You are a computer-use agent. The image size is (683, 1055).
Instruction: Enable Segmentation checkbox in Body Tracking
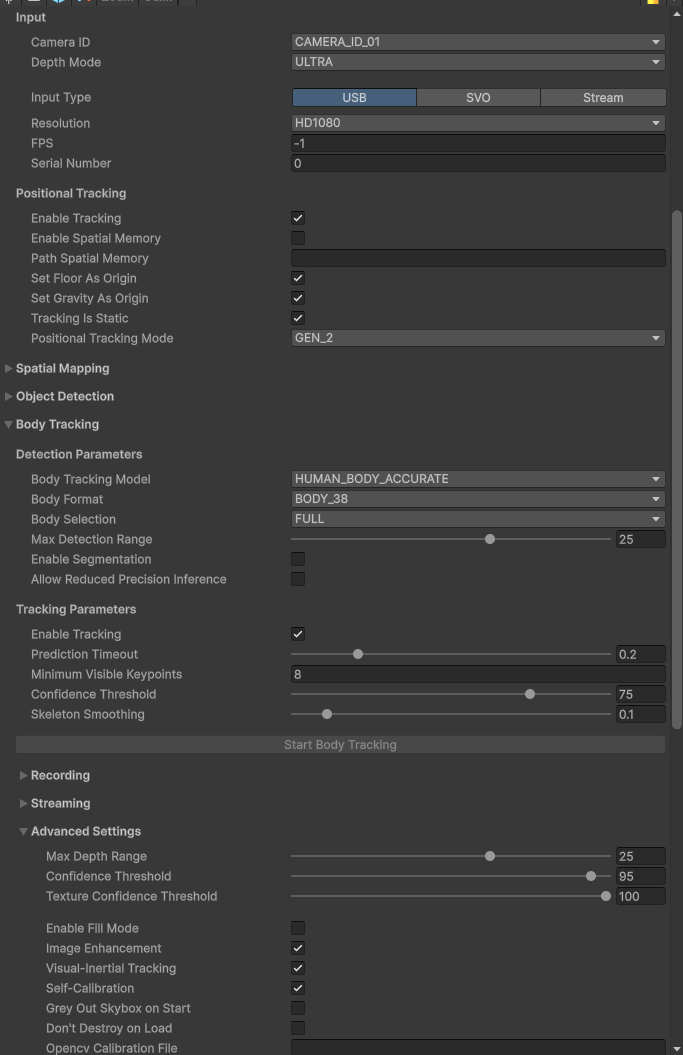click(298, 559)
